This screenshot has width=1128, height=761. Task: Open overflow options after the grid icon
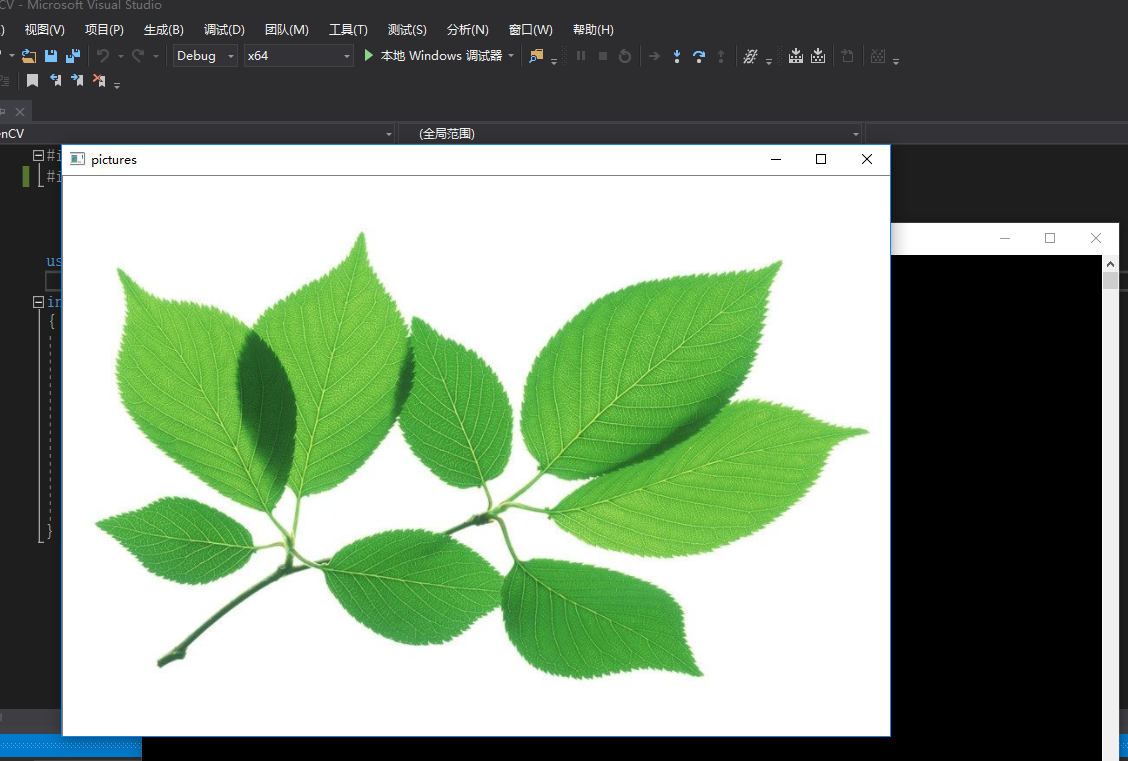(896, 60)
